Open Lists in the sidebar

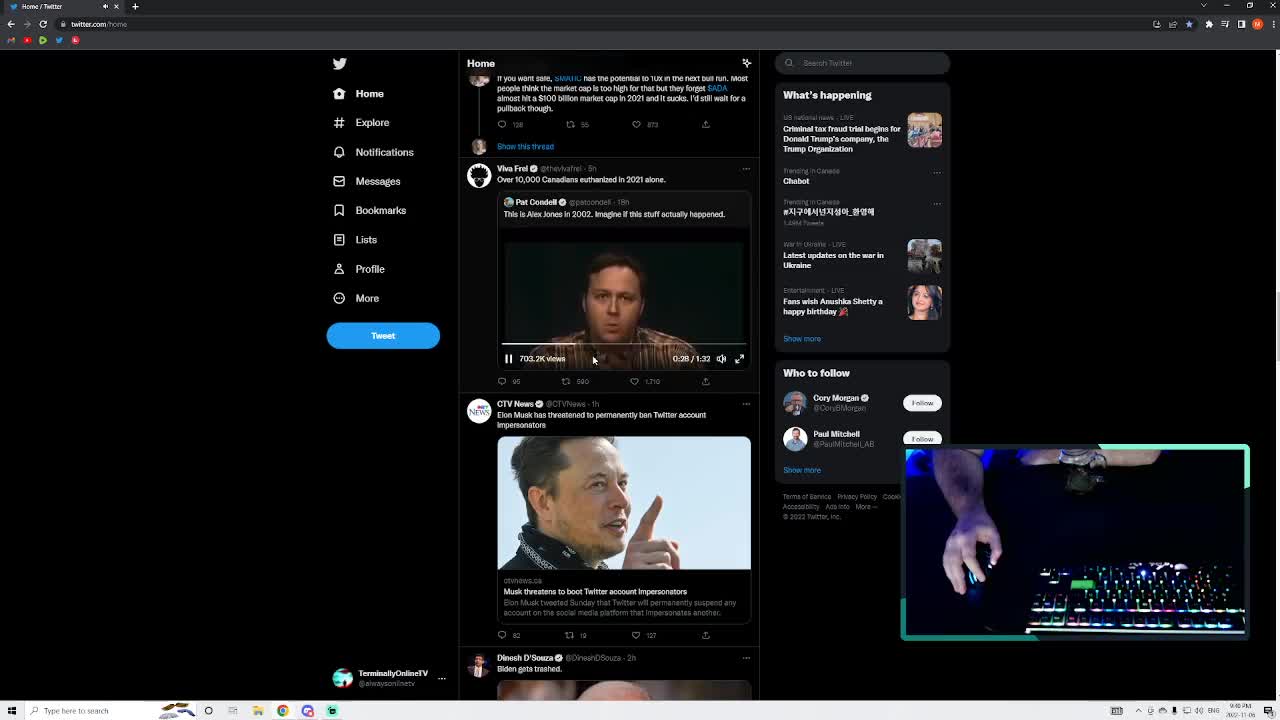pos(355,240)
